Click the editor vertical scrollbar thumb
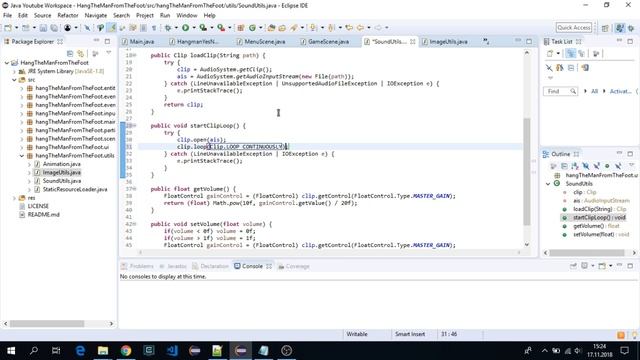The height and width of the screenshot is (360, 640). pos(527,171)
